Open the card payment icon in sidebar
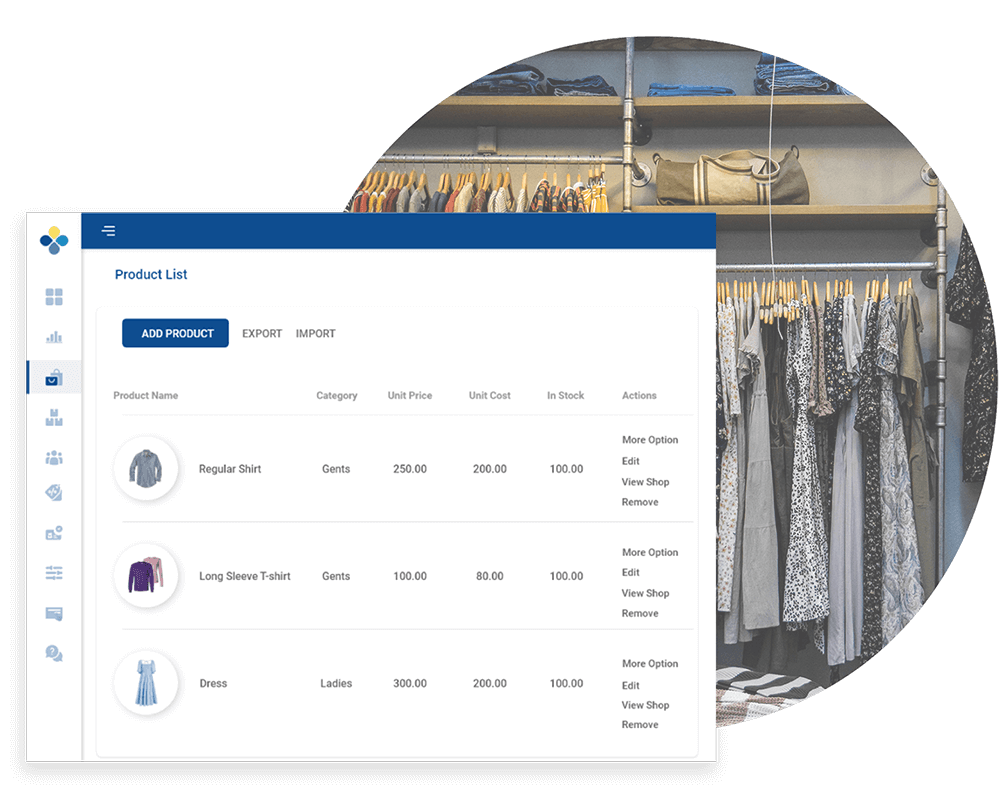The height and width of the screenshot is (800, 1000). tap(54, 613)
